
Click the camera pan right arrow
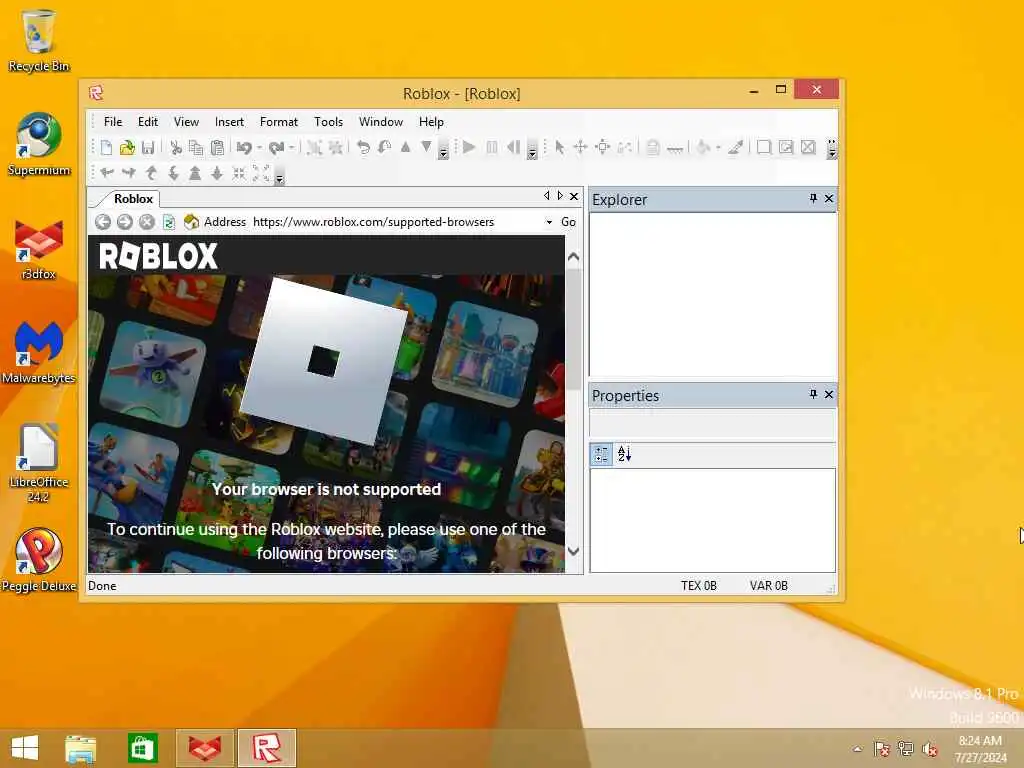click(129, 172)
